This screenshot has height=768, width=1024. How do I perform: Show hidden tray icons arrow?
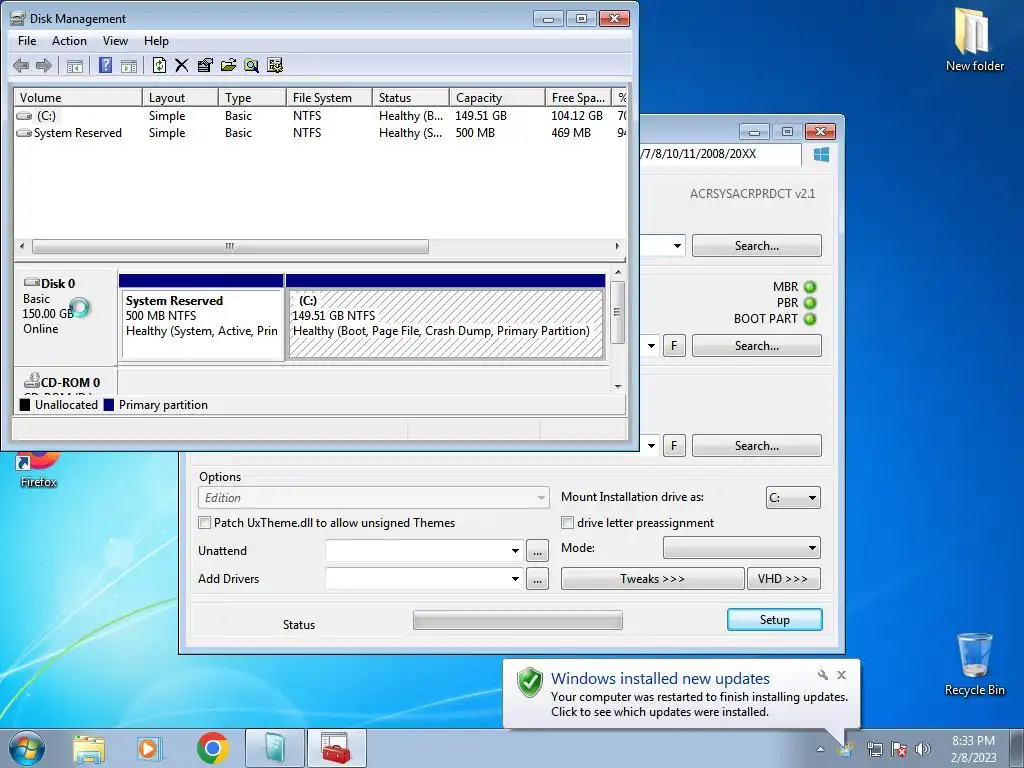(x=820, y=750)
